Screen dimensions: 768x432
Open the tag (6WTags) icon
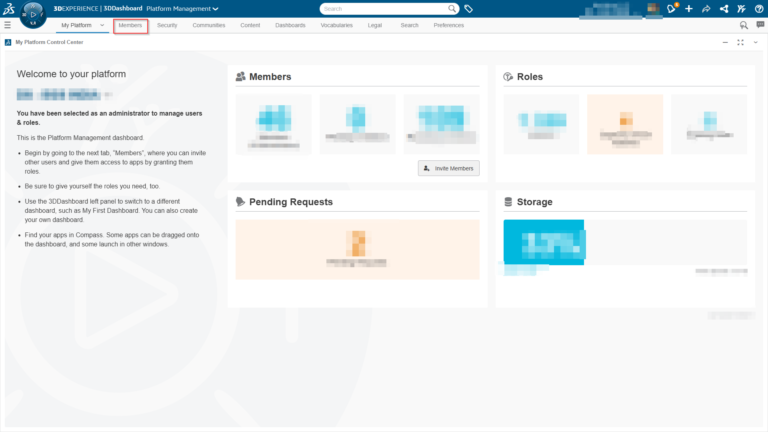(x=468, y=9)
